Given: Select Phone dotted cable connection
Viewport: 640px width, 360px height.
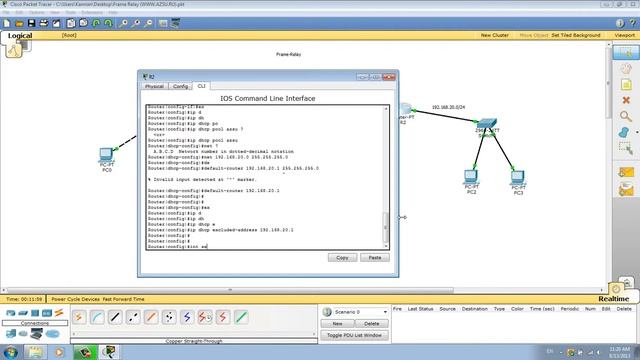Looking at the screenshot, I should (x=169, y=317).
